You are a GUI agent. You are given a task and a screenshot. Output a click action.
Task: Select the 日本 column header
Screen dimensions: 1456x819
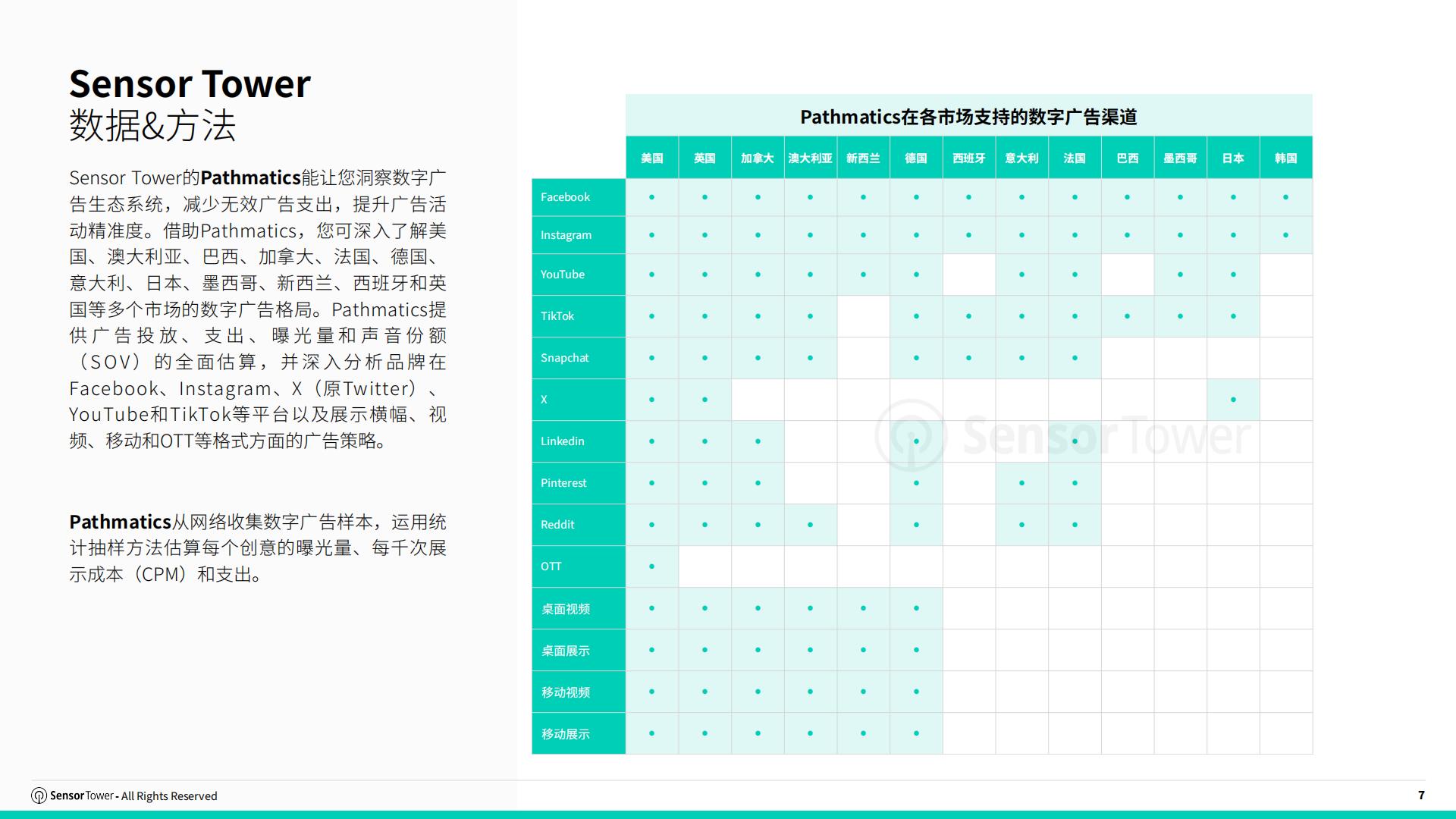click(x=1233, y=158)
